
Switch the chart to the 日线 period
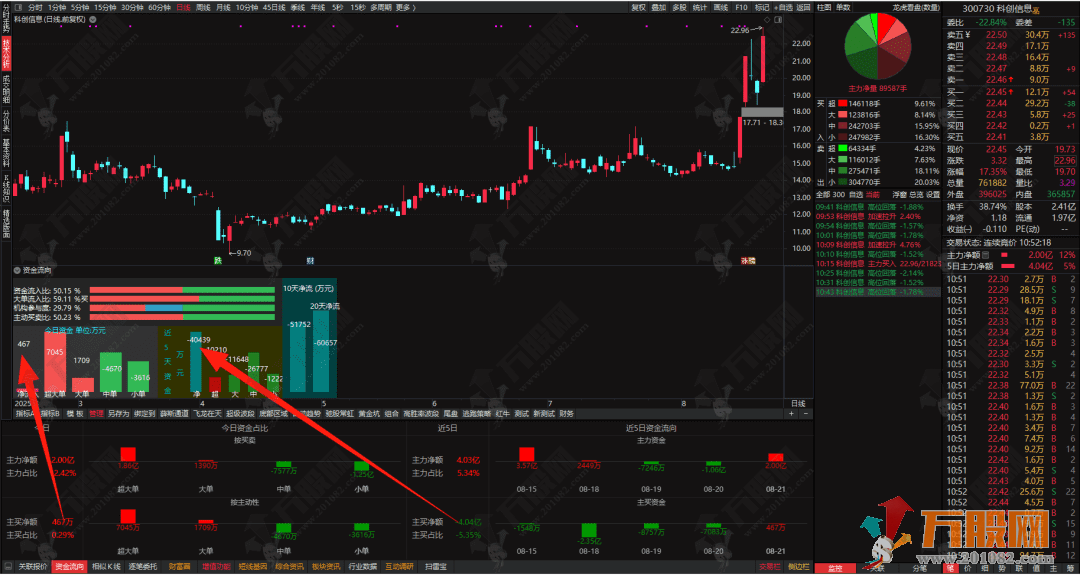(182, 7)
